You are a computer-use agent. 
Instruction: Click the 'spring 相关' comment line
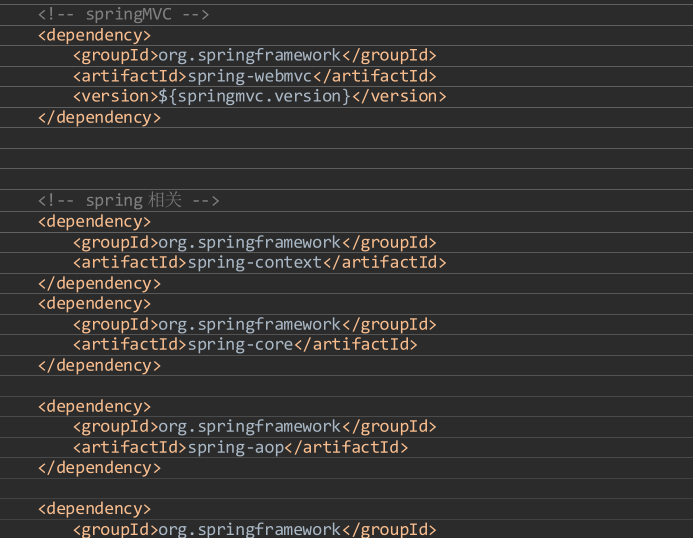click(129, 200)
